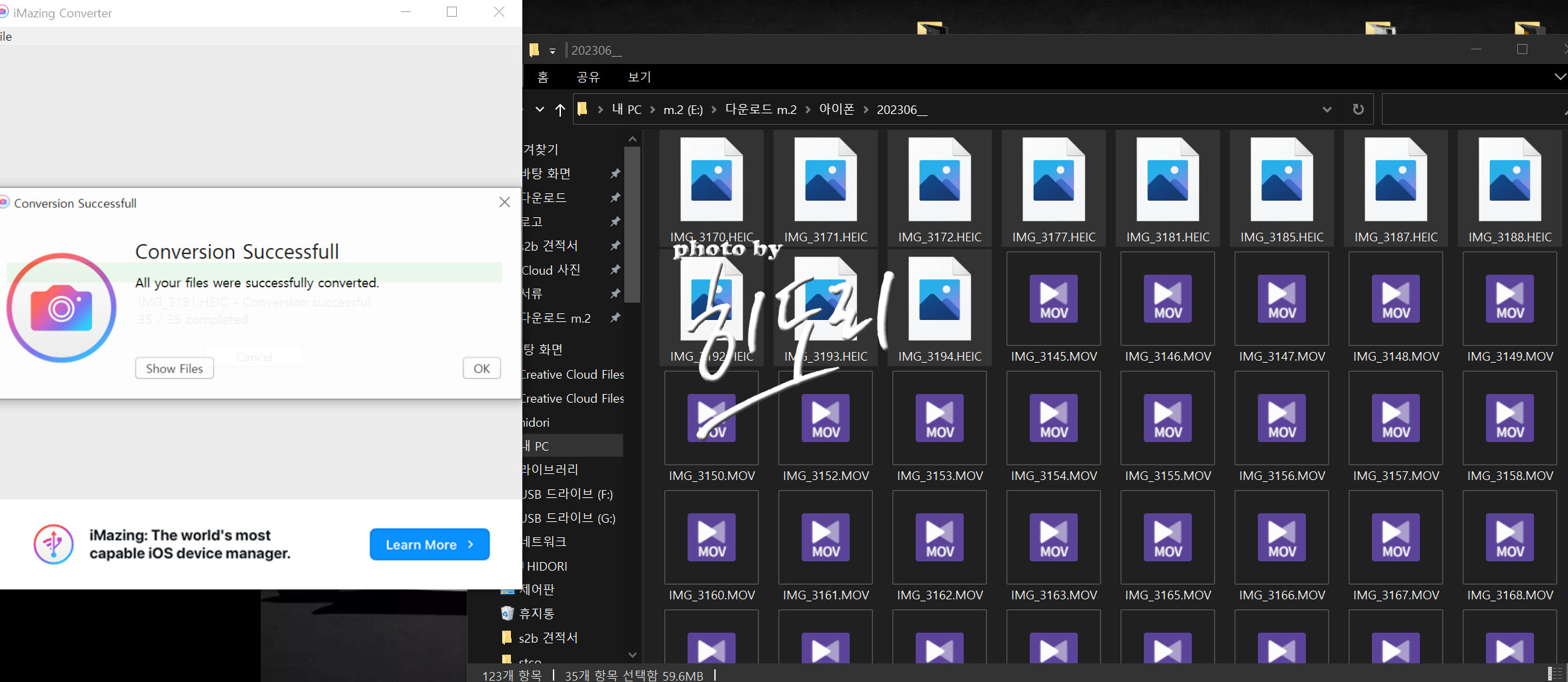Select IMG_3145.MOV video icon
The width and height of the screenshot is (1568, 682).
pos(1054,299)
